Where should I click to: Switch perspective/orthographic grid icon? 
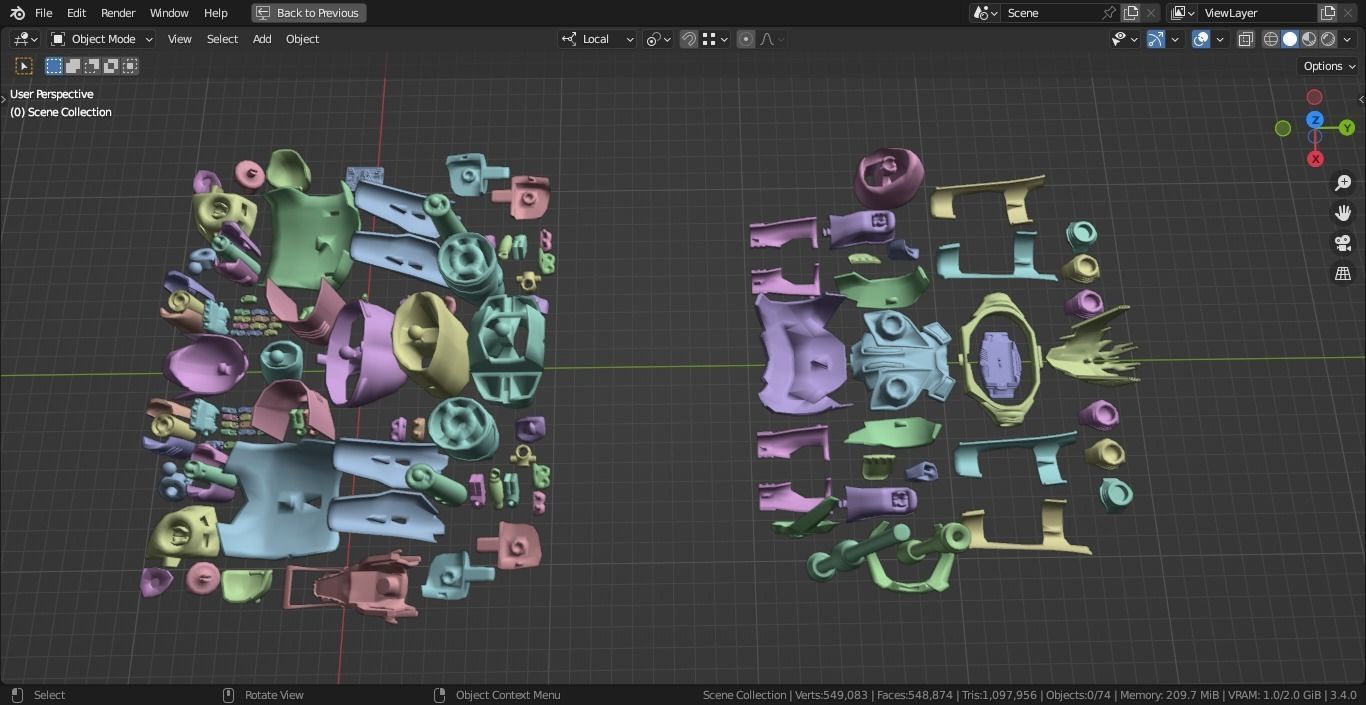tap(1343, 273)
